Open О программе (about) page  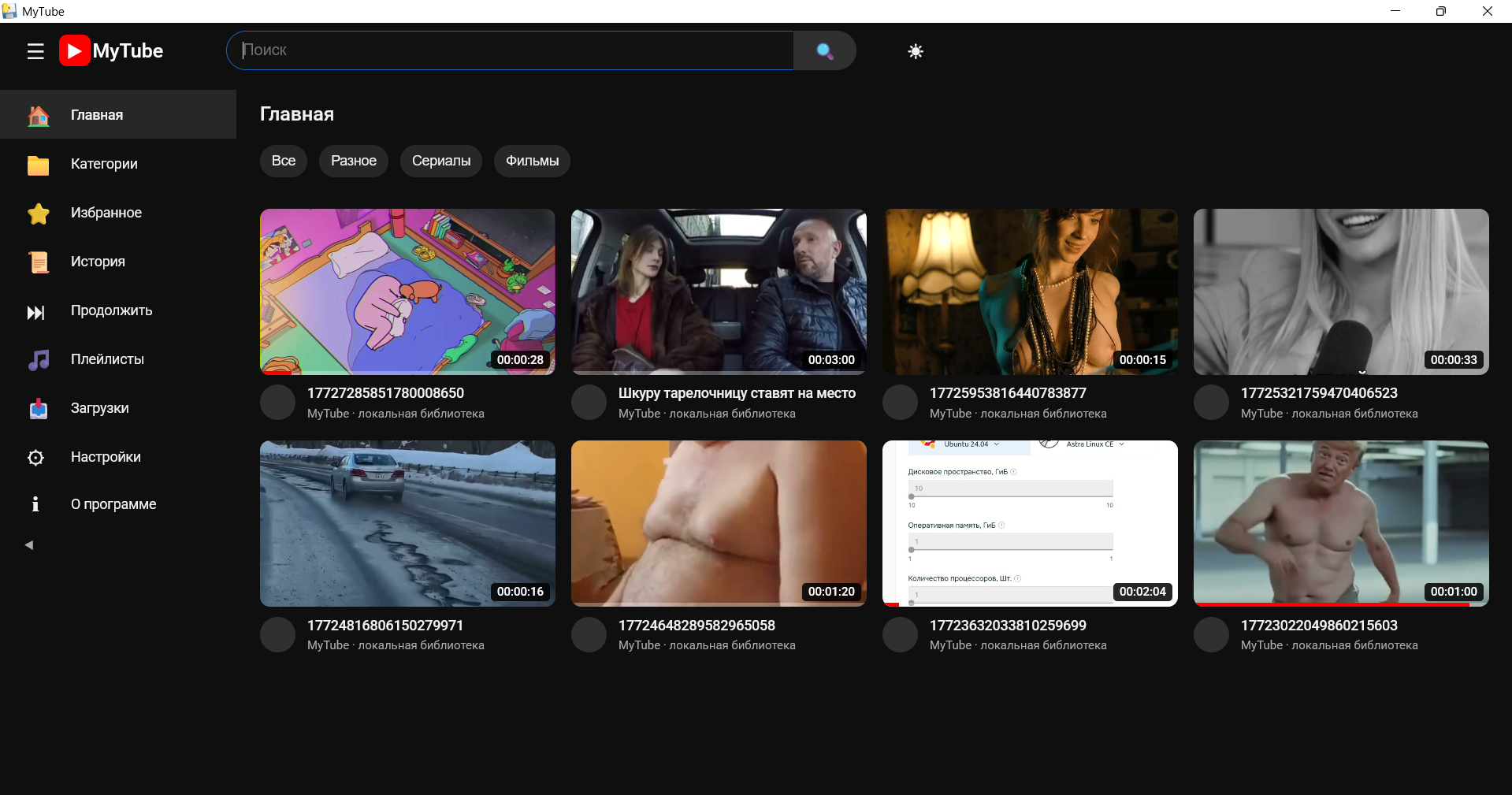click(x=113, y=504)
